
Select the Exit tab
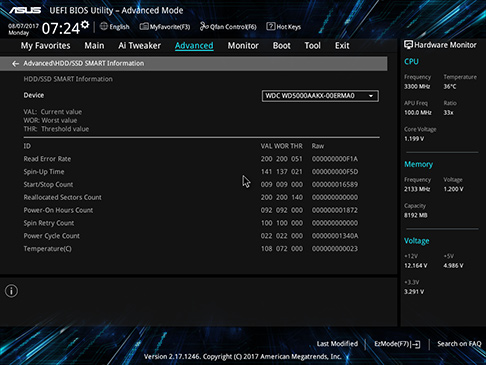point(342,46)
